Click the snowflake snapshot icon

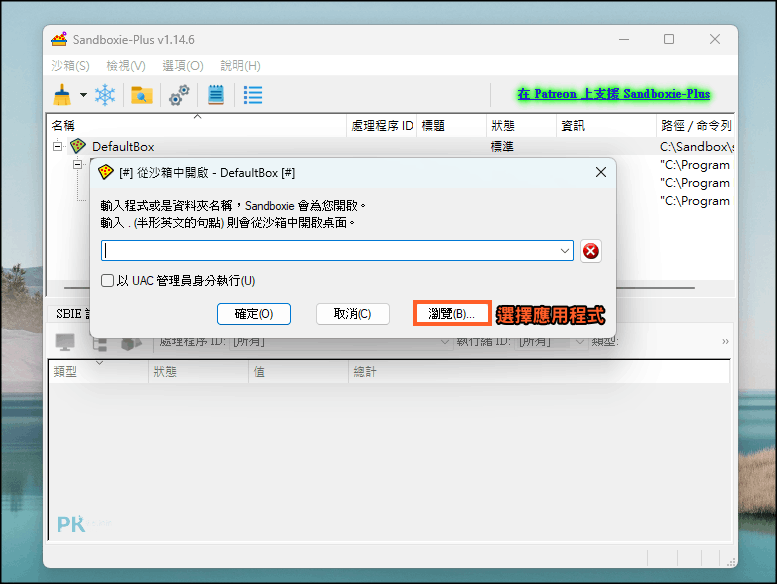(105, 95)
